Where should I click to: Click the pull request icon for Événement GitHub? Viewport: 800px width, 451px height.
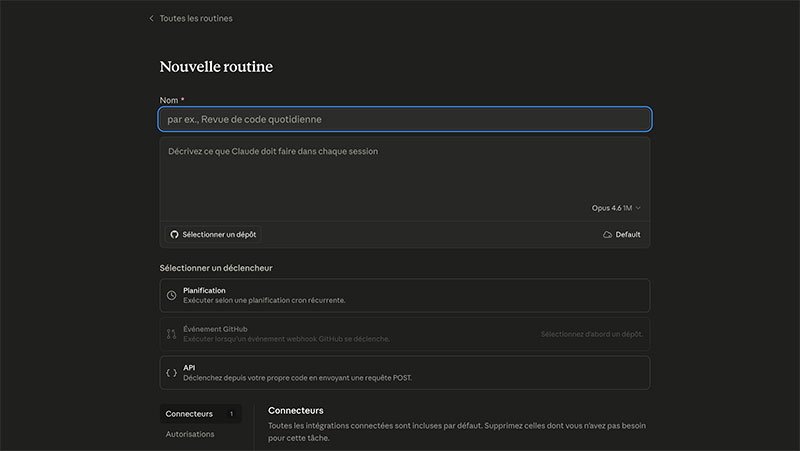click(x=171, y=334)
